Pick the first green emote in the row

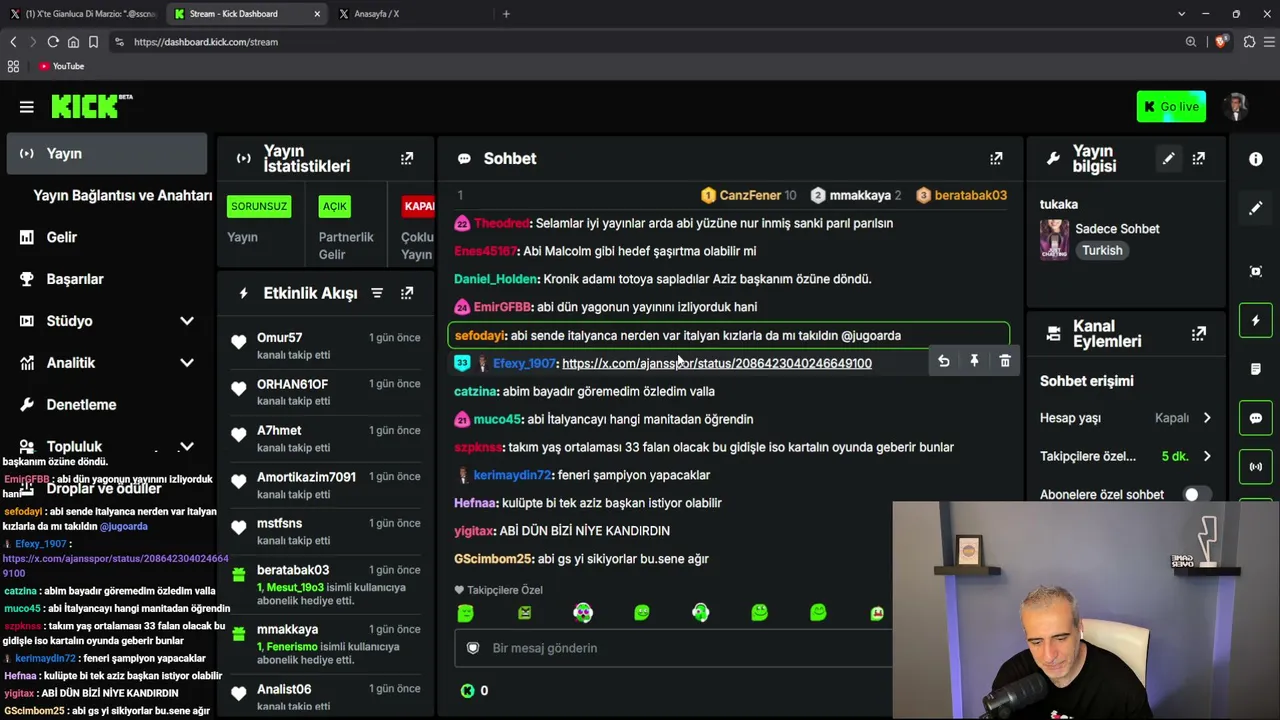tap(465, 613)
